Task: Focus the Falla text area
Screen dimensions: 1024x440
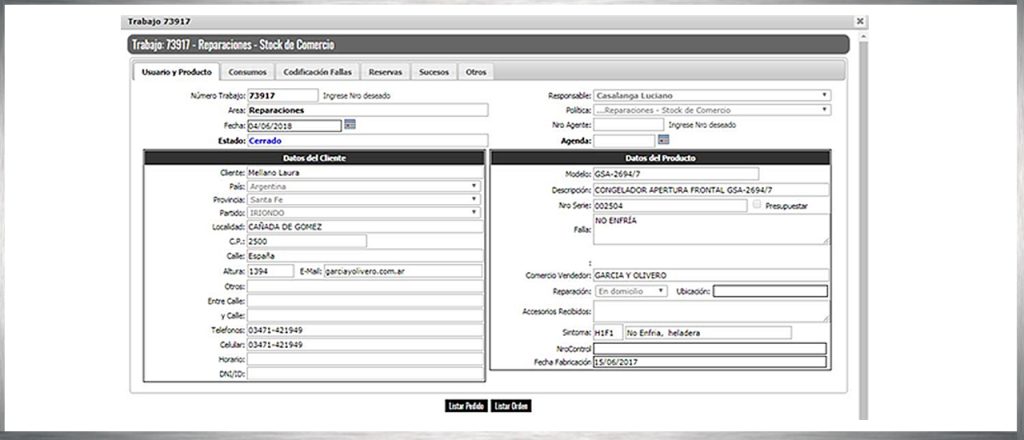Action: pyautogui.click(x=710, y=229)
